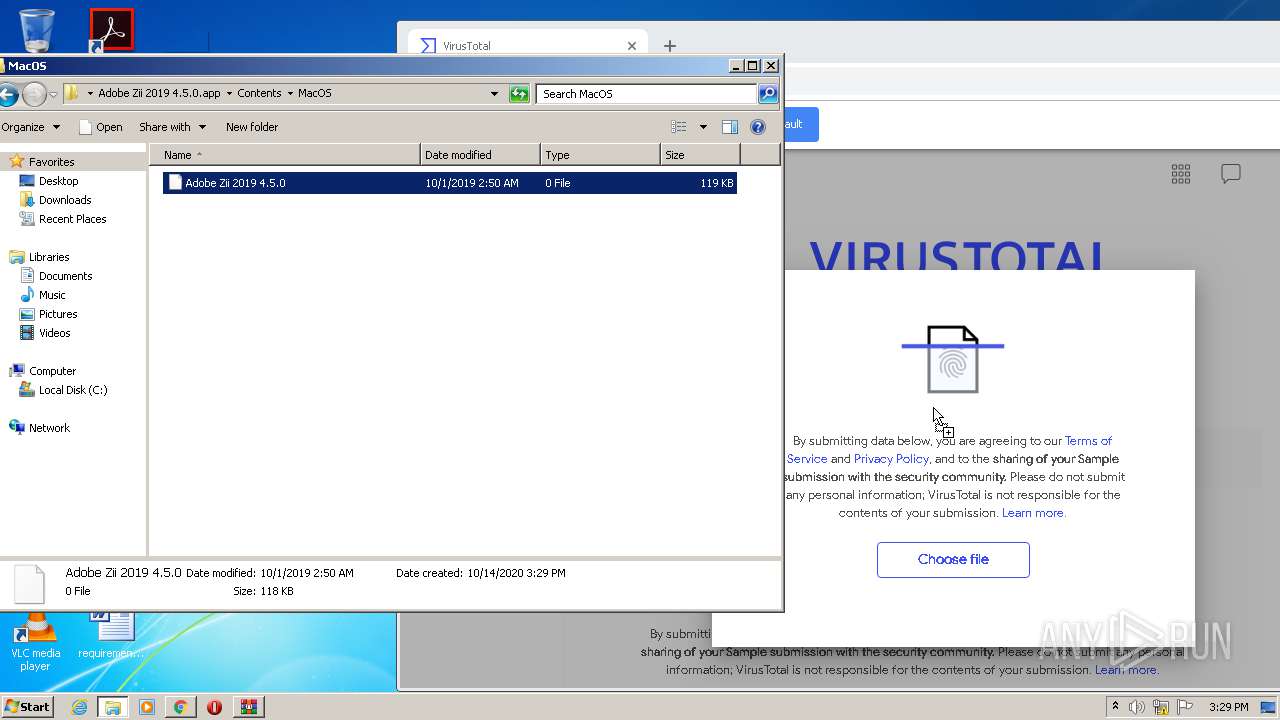Screen dimensions: 1280x720
Task: Click the folder icon in the address bar
Action: click(x=72, y=93)
